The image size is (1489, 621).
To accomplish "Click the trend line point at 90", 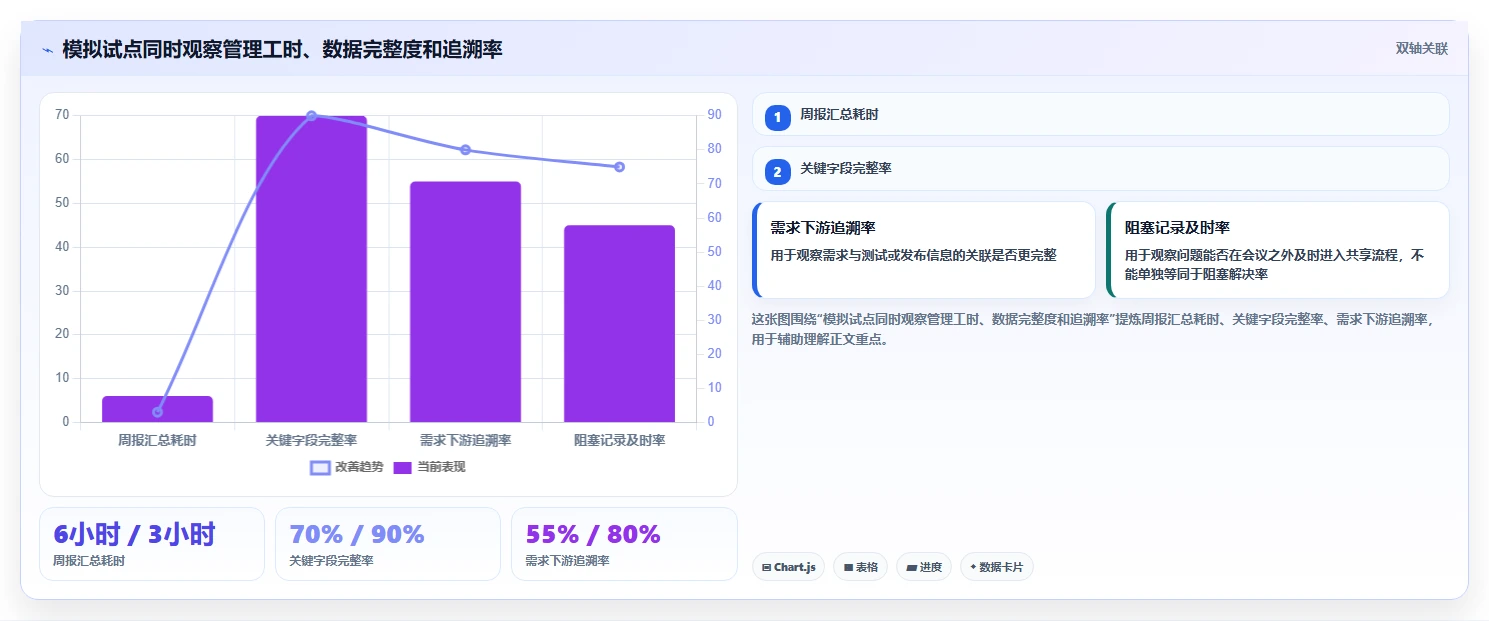I will 311,116.
